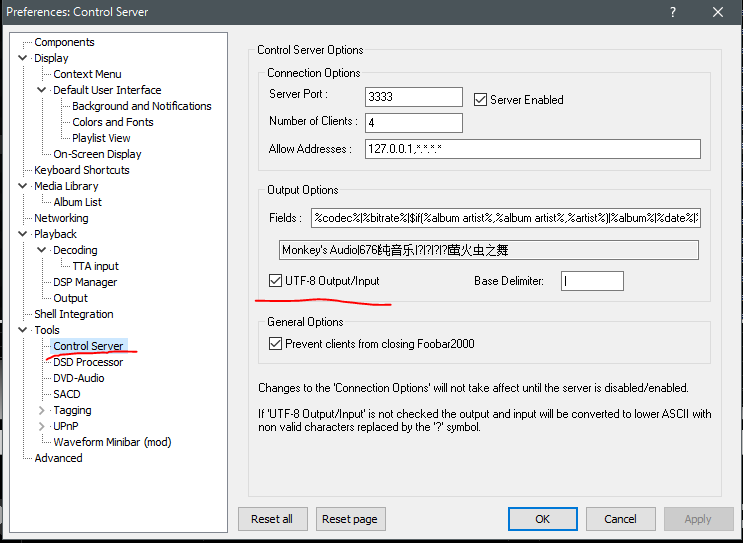Focus the Allow Addresses text field
The image size is (743, 543).
click(532, 149)
